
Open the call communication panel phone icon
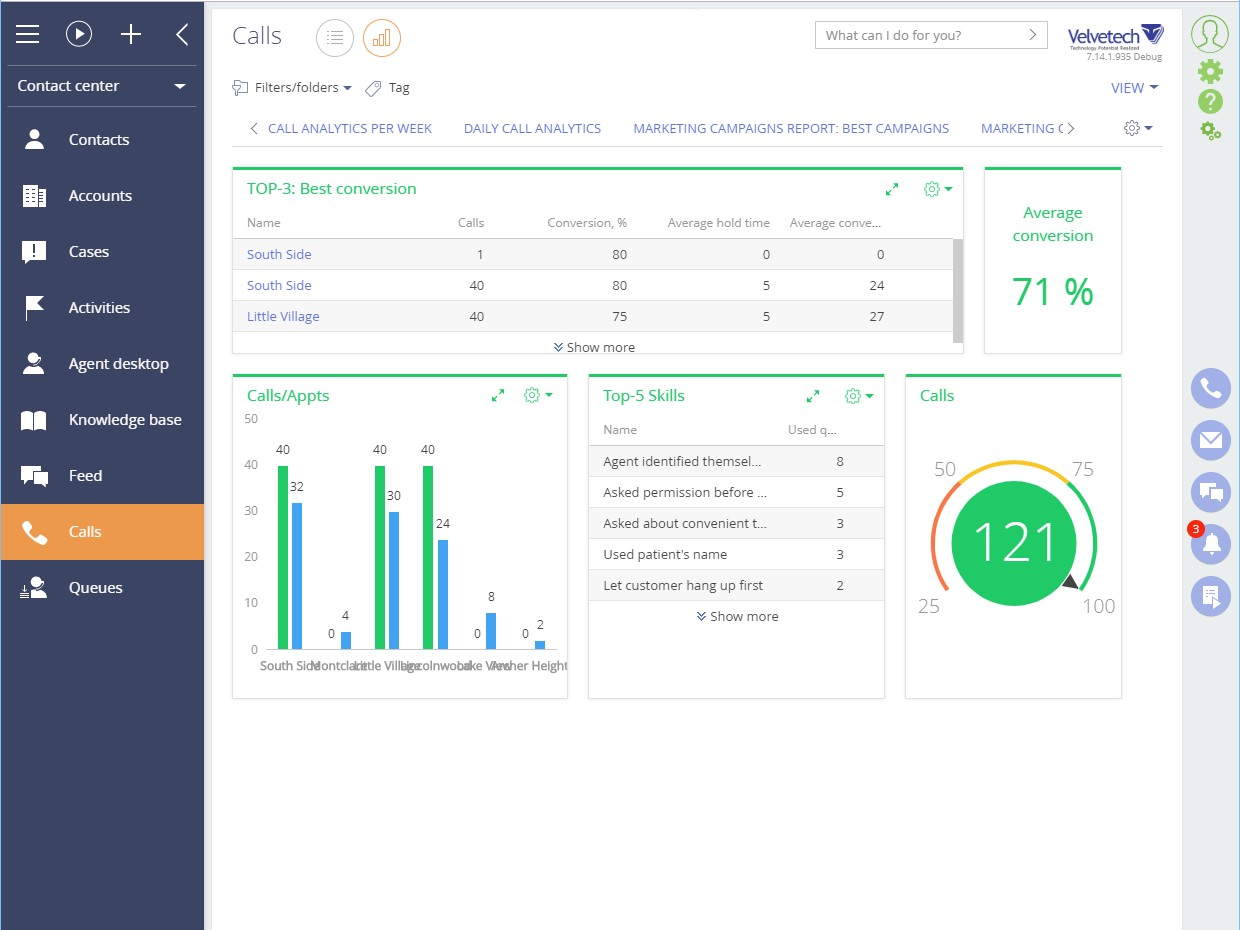1210,388
